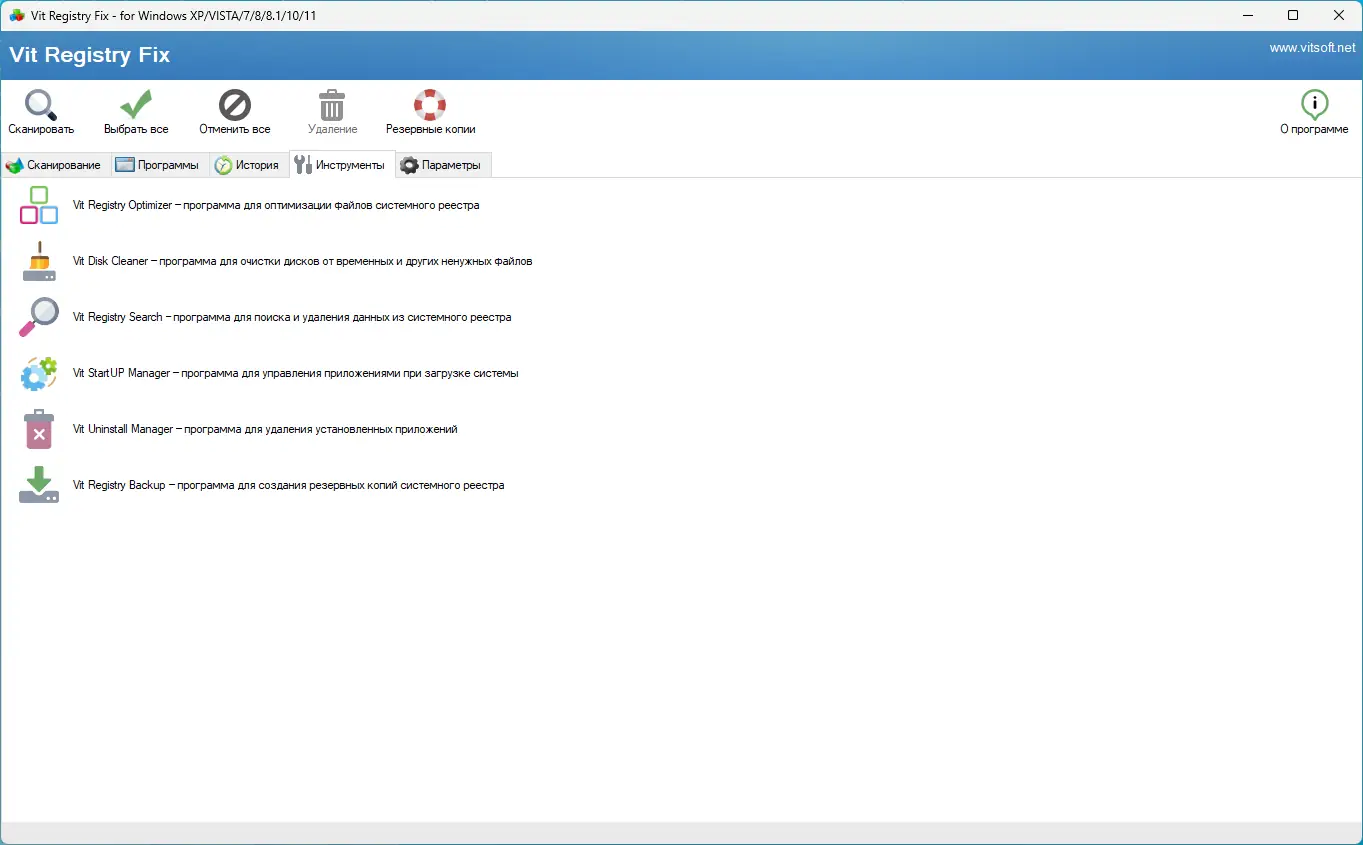Switch to the Программы tab
This screenshot has width=1363, height=845.
[158, 165]
